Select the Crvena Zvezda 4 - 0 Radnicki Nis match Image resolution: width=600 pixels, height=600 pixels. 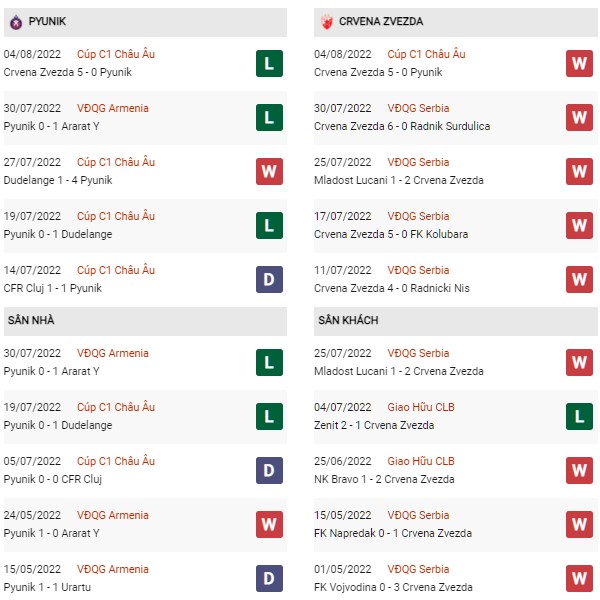tap(392, 288)
